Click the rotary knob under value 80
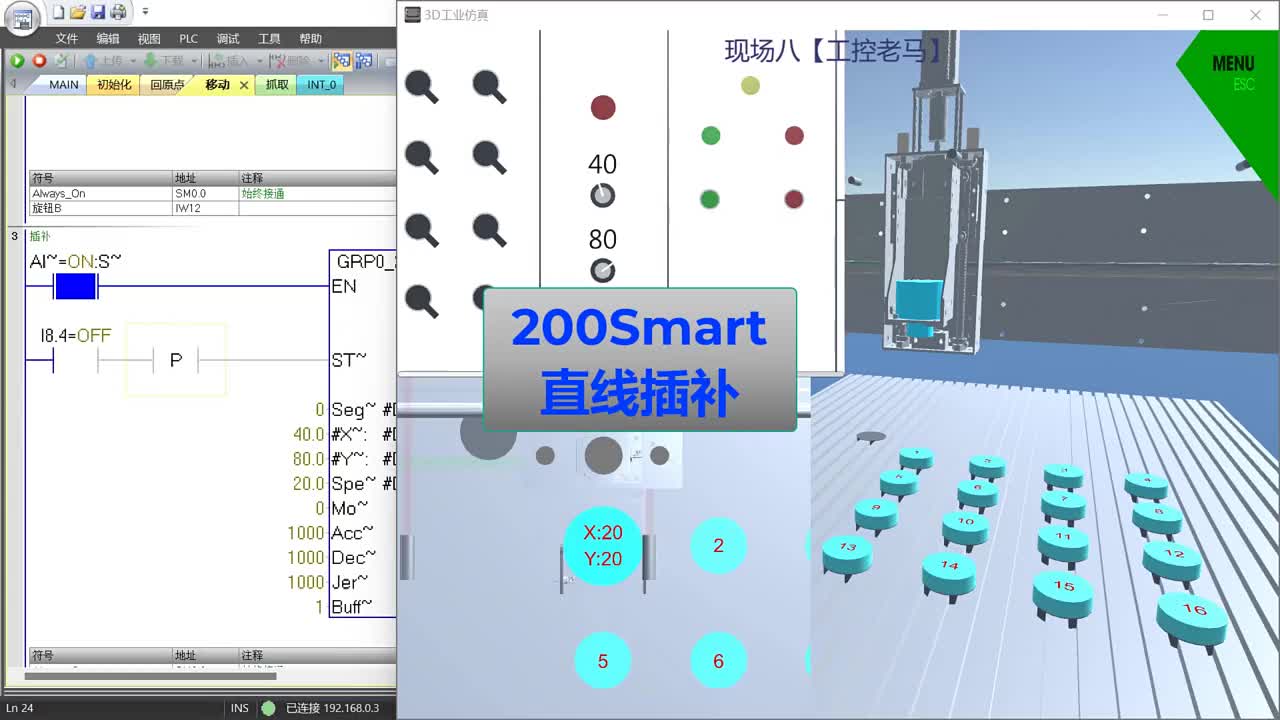The width and height of the screenshot is (1280, 720). pyautogui.click(x=602, y=270)
